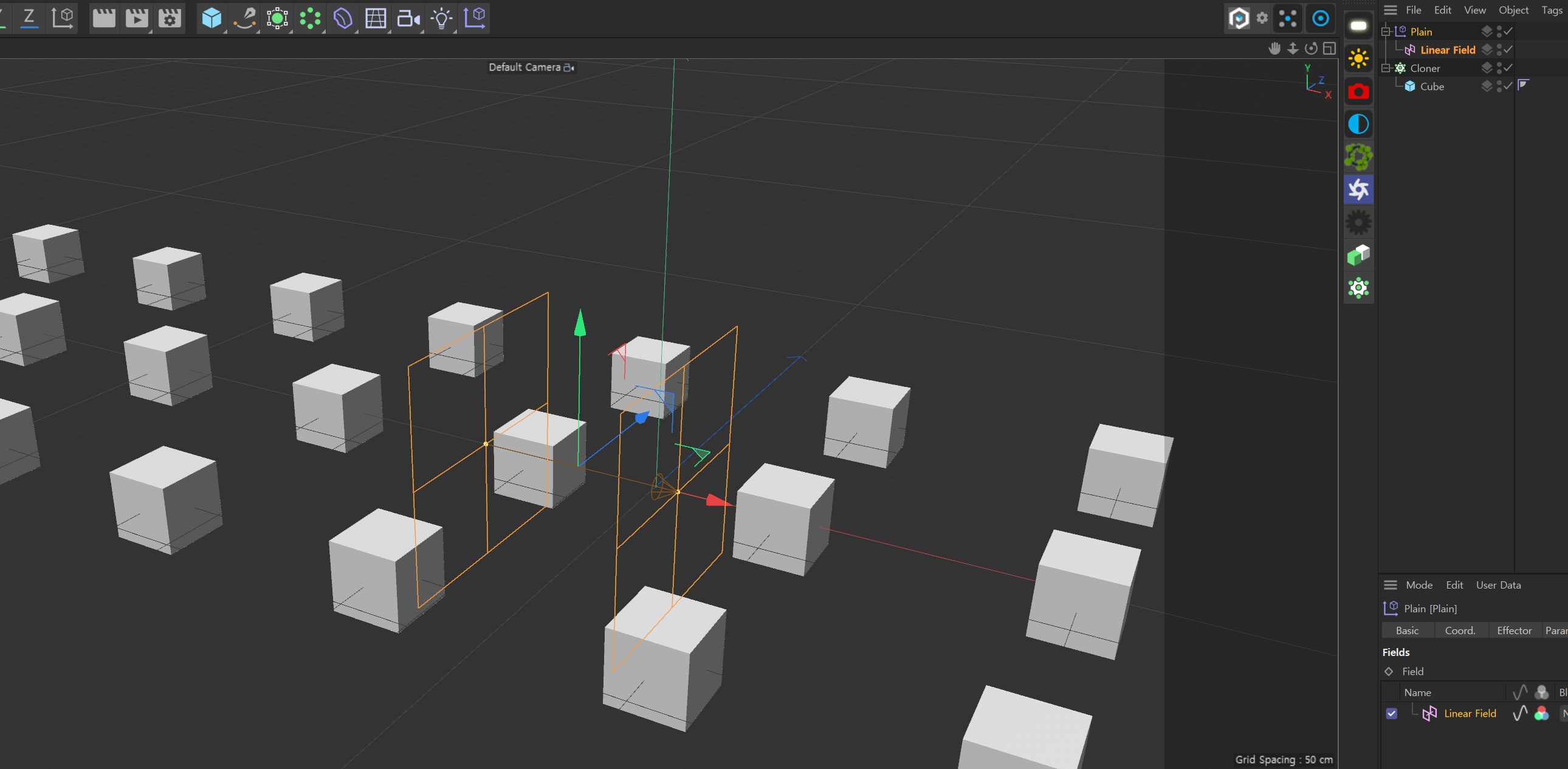Toggle visibility dots for Cloner

(1499, 68)
